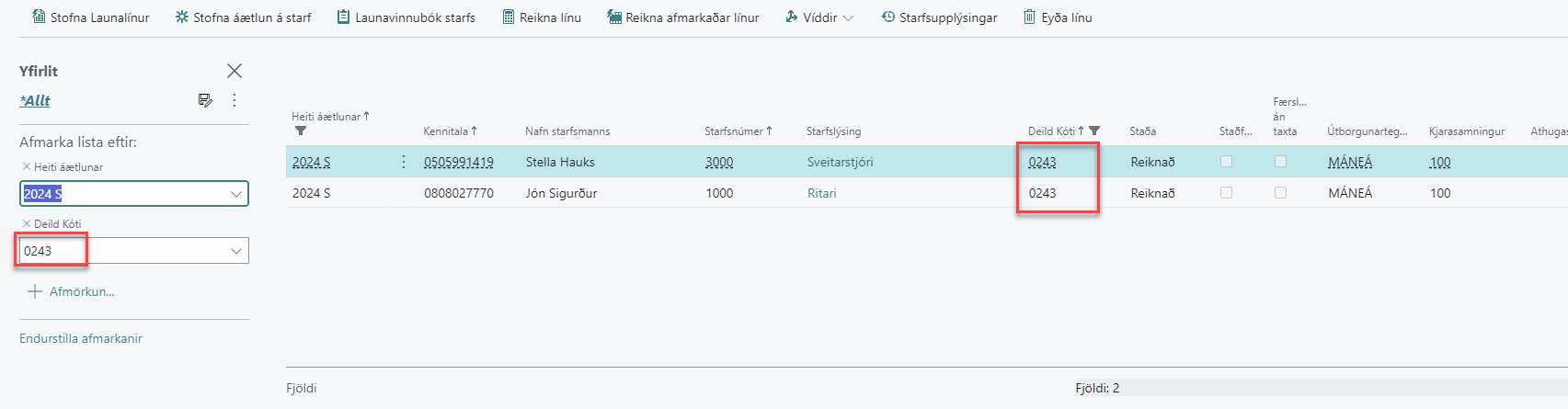The width and height of the screenshot is (1568, 409).
Task: Toggle Staðf checkbox for Jón Sigurður
Action: pos(1226,193)
